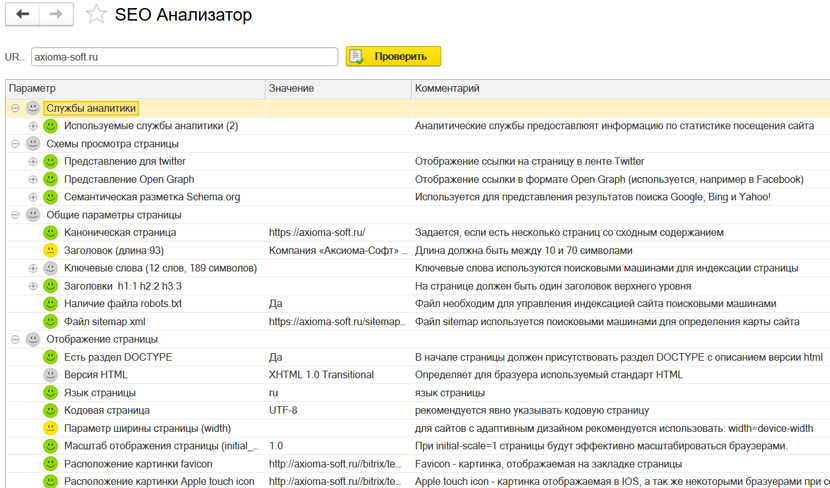830x488 pixels.
Task: Expand Семантическая разметка Schema.org row
Action: [x=33, y=197]
